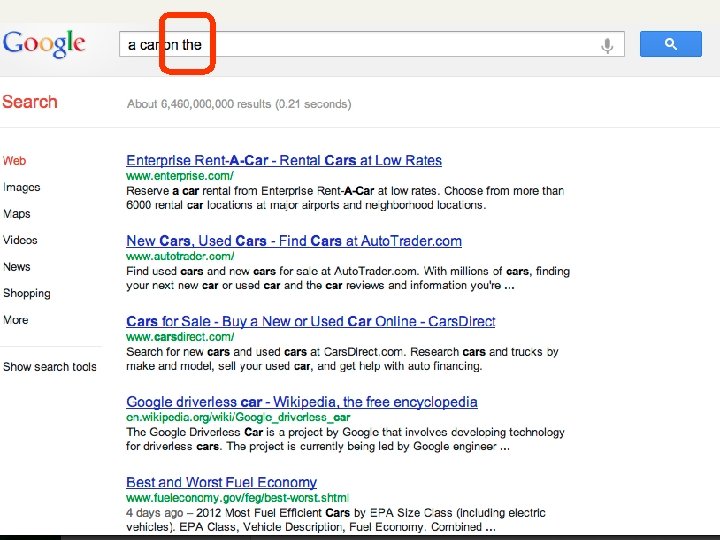
Task: Open the AutoTrader New Cars result title
Action: (x=294, y=241)
